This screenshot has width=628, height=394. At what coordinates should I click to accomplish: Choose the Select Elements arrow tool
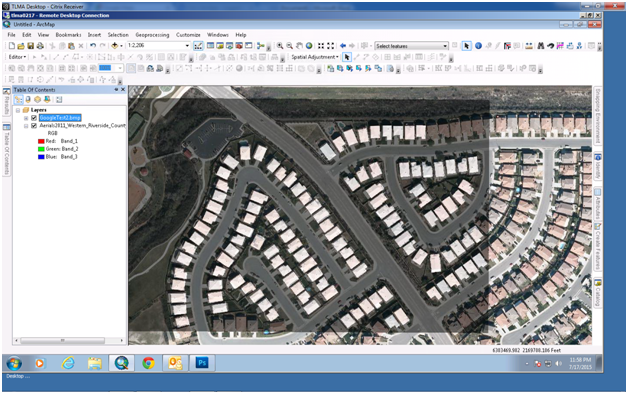[x=466, y=46]
